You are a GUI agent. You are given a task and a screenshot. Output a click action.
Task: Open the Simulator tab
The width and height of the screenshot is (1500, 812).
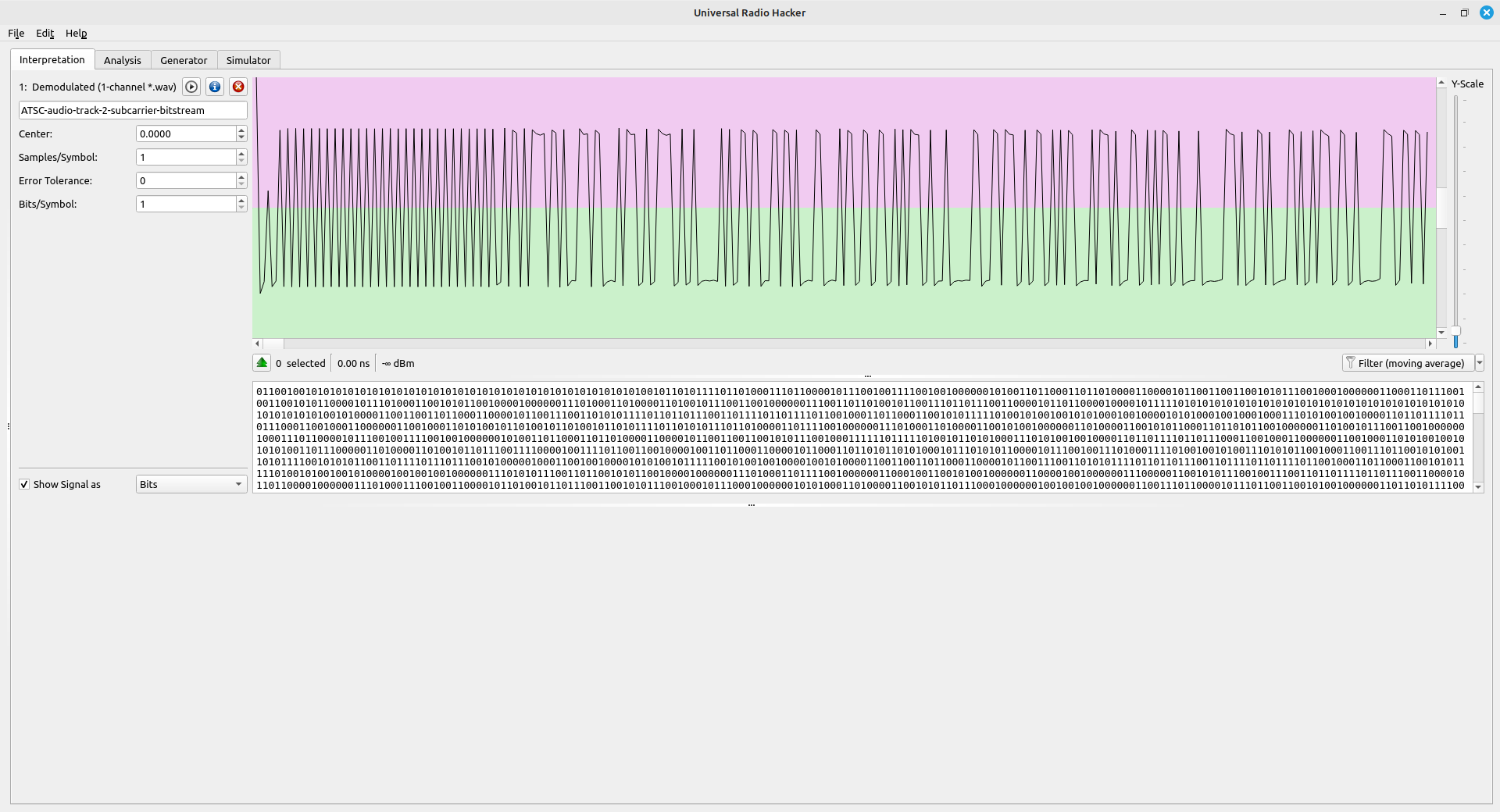tap(248, 60)
